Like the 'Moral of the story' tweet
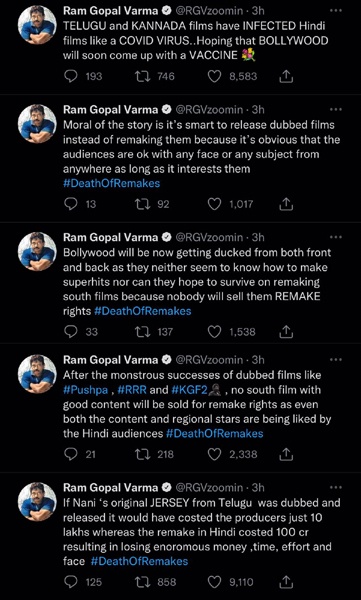This screenshot has width=361, height=600. click(214, 204)
